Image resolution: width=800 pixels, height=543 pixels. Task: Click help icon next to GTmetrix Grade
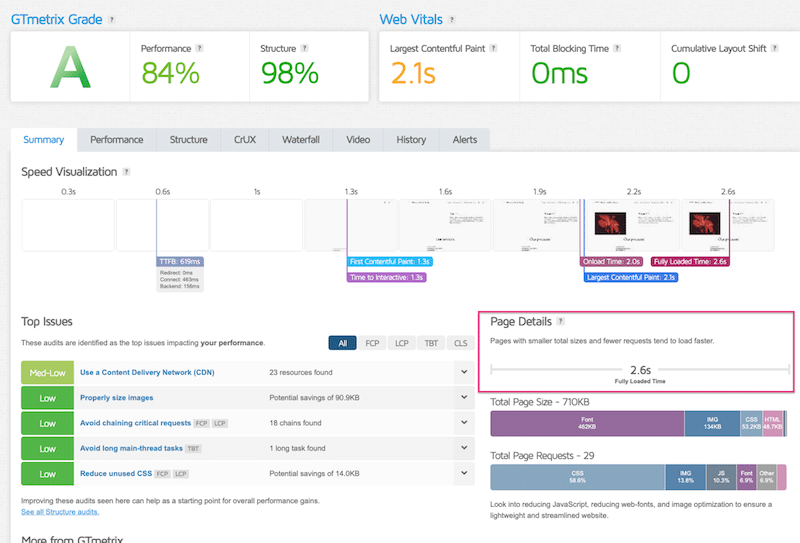(x=111, y=20)
